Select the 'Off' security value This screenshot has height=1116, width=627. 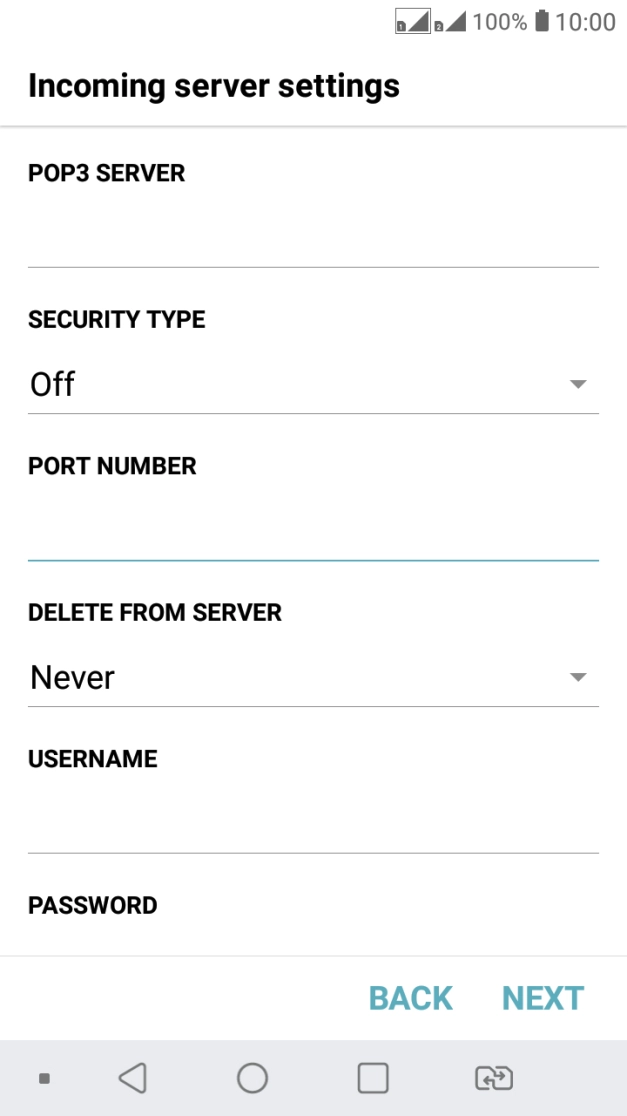53,383
